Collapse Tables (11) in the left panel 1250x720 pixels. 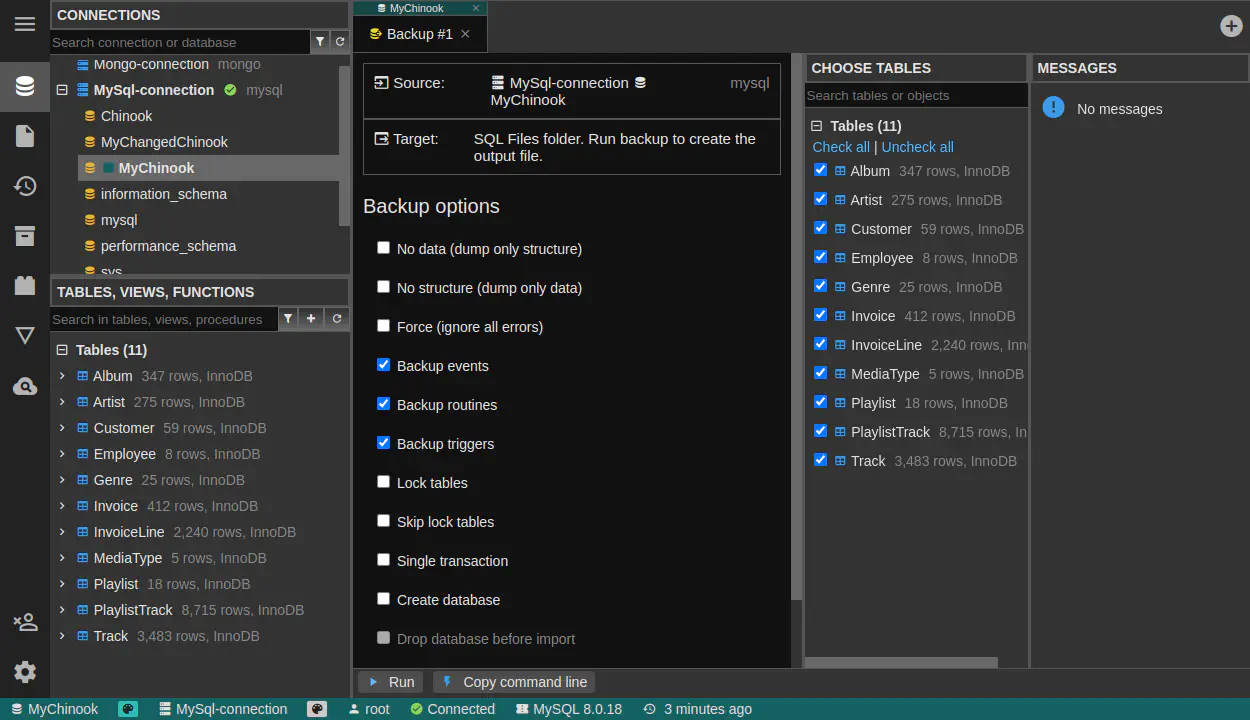click(62, 350)
